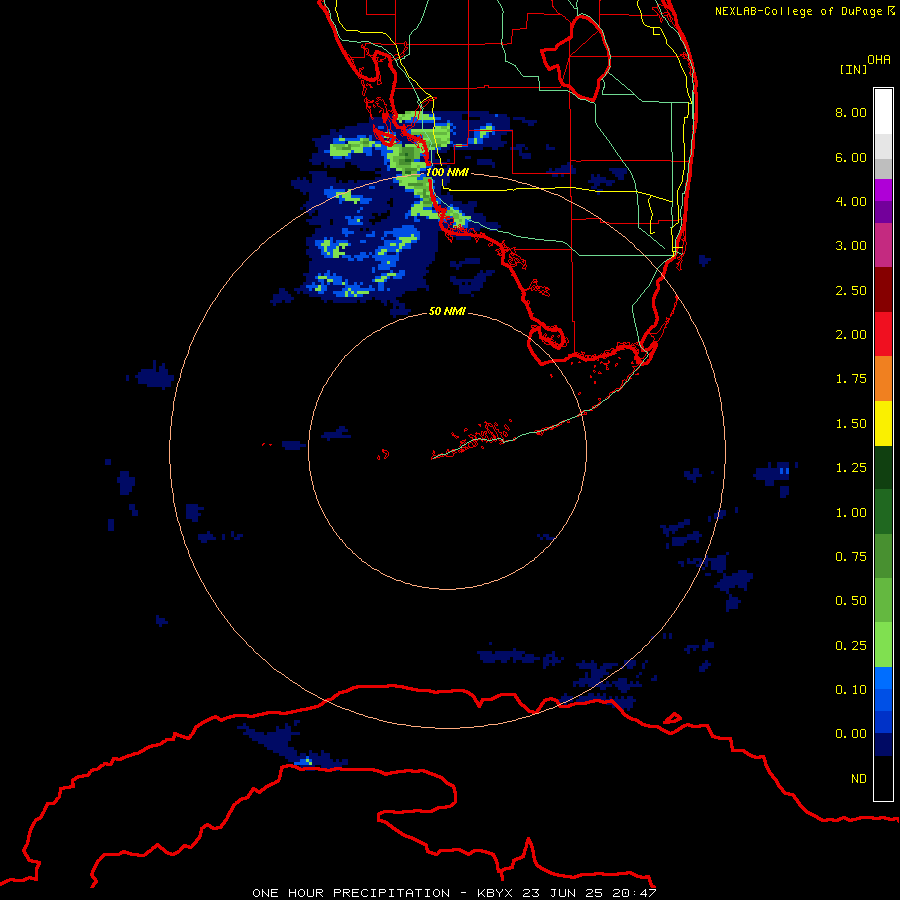This screenshot has width=900, height=900.
Task: Pick the orange swatch in the color scale
Action: point(883,379)
